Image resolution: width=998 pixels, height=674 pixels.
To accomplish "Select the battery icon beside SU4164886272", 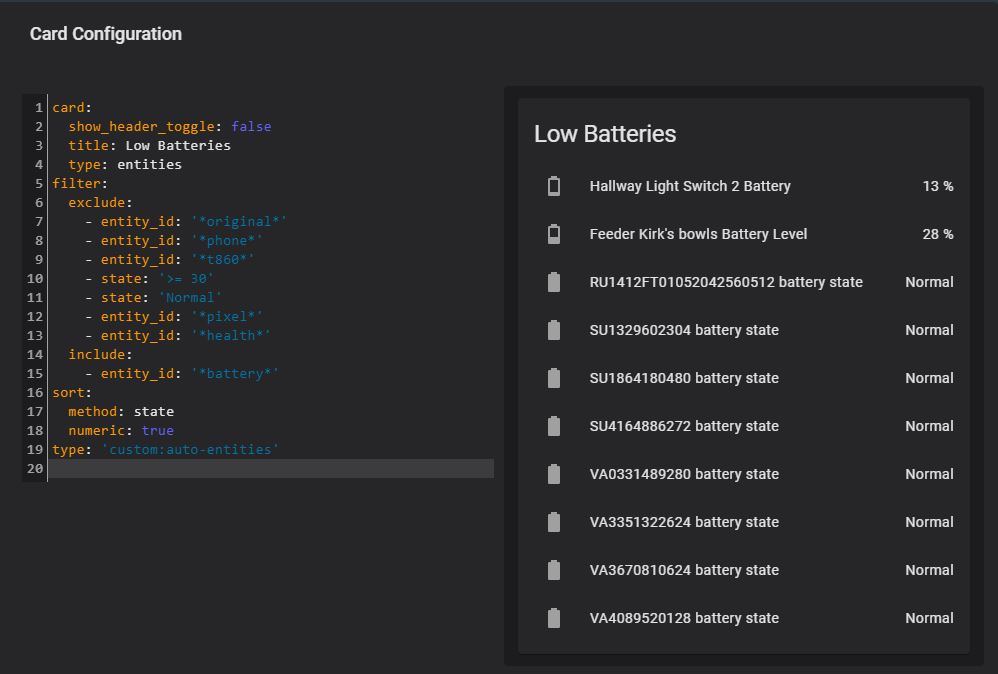I will (552, 425).
